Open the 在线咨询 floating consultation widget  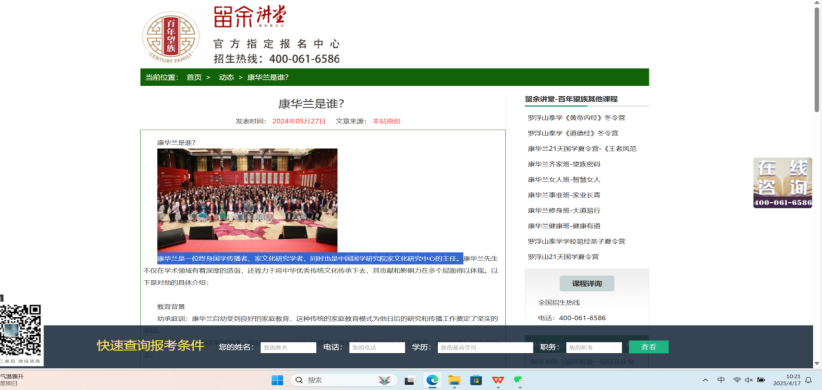[783, 182]
